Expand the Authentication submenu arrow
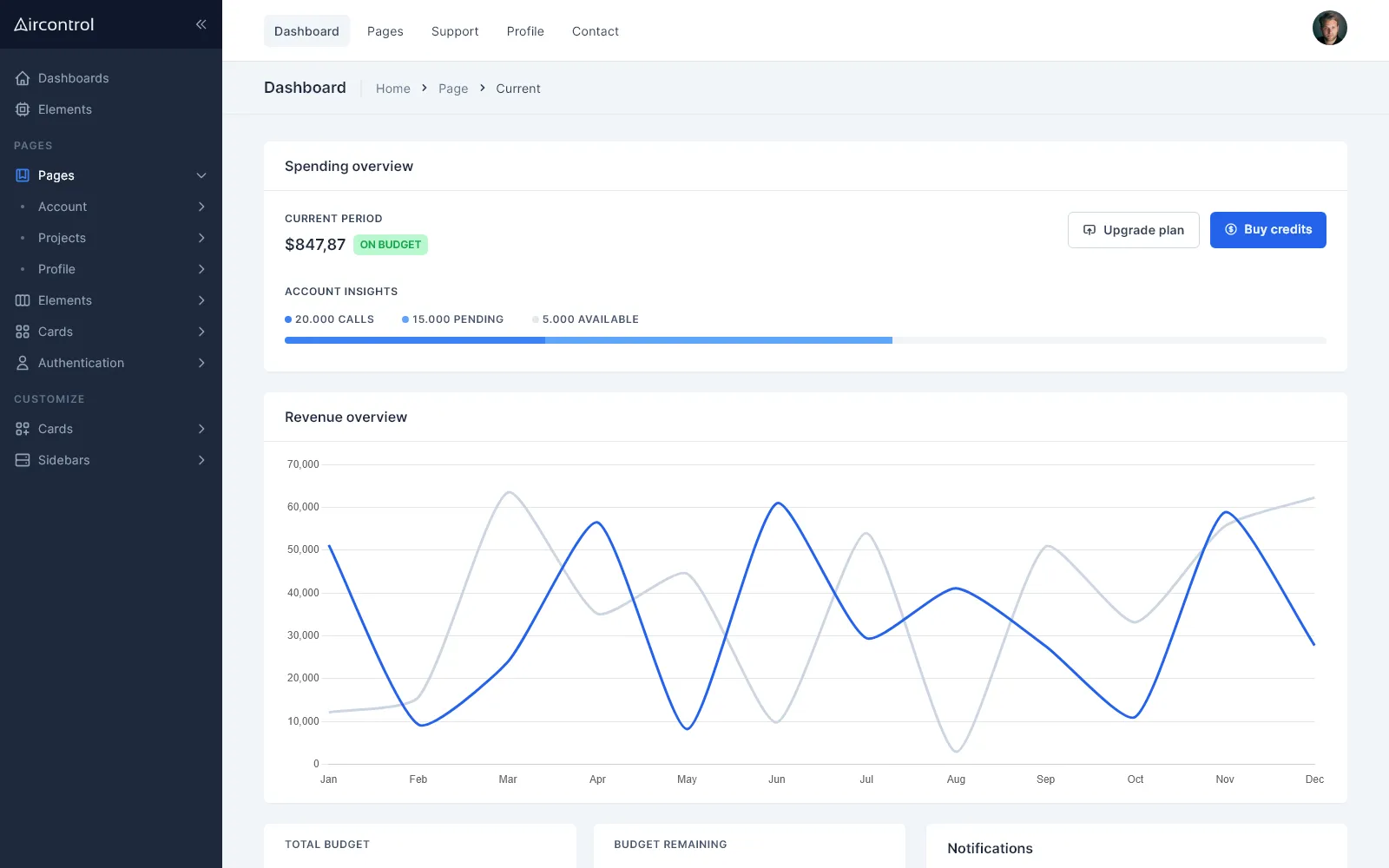Screen dimensions: 1389x868 click(x=201, y=363)
